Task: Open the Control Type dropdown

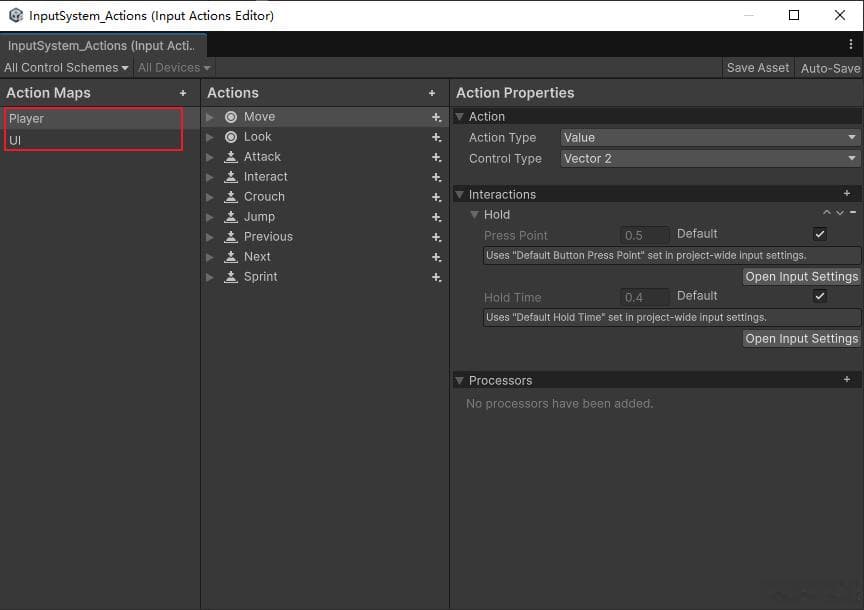Action: click(710, 159)
